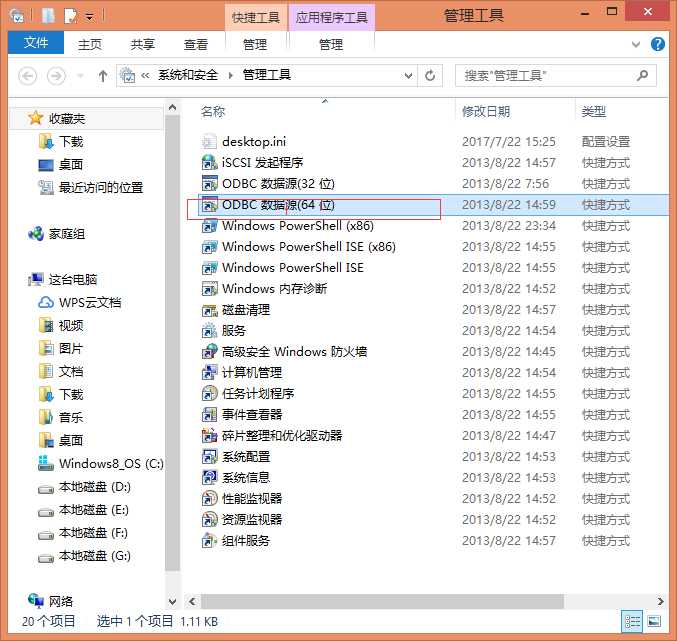Click Windows PowerShell ISE file name
Viewport: 677px width, 641px height.
coord(293,268)
